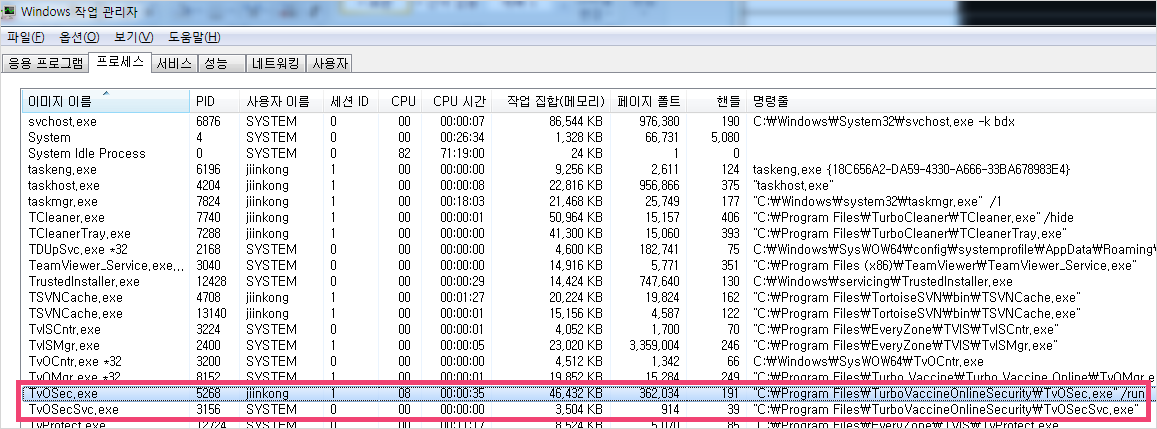Select the taskmgr.exe process

tap(588, 202)
